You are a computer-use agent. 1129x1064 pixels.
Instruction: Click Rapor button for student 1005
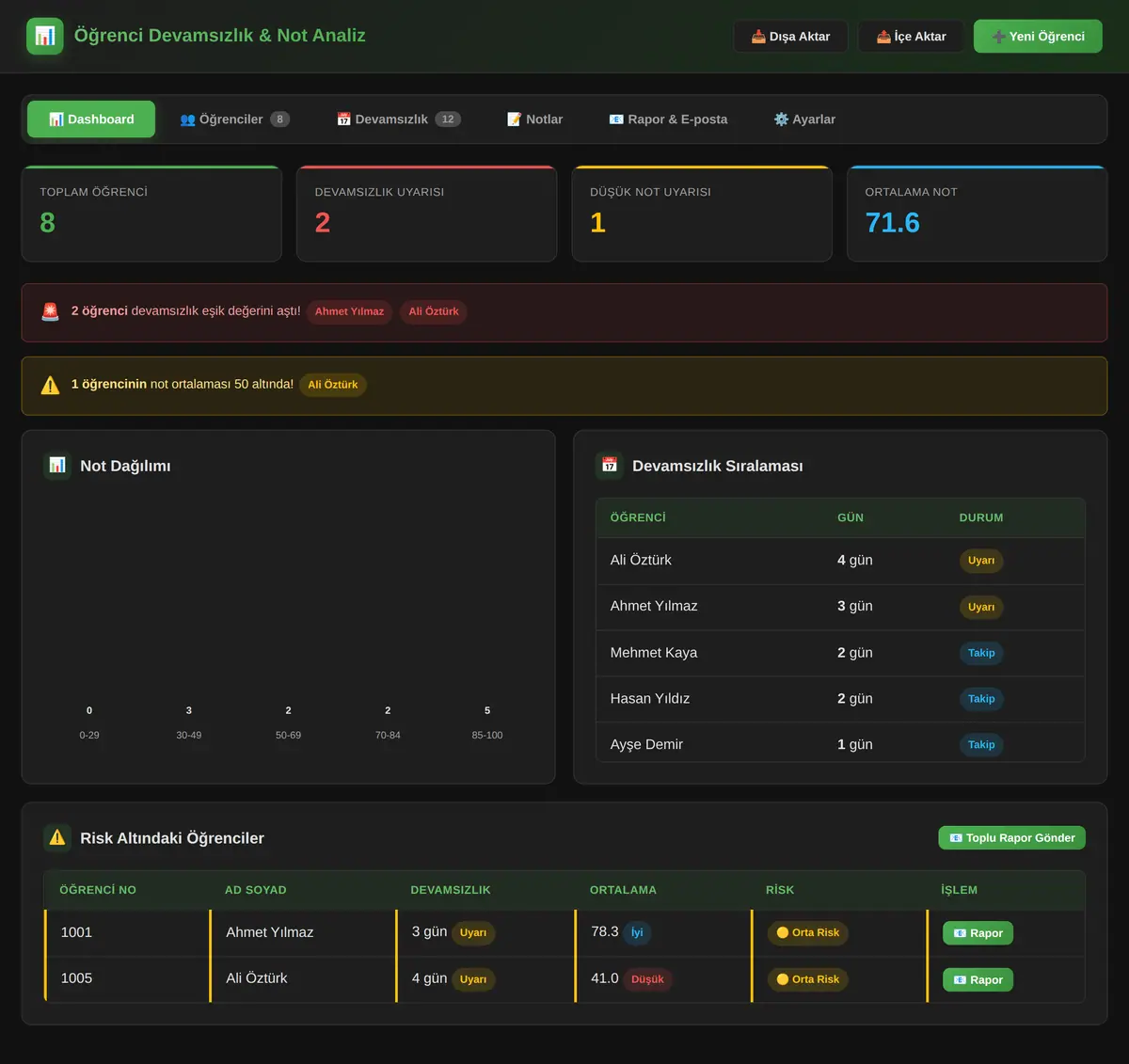point(978,979)
